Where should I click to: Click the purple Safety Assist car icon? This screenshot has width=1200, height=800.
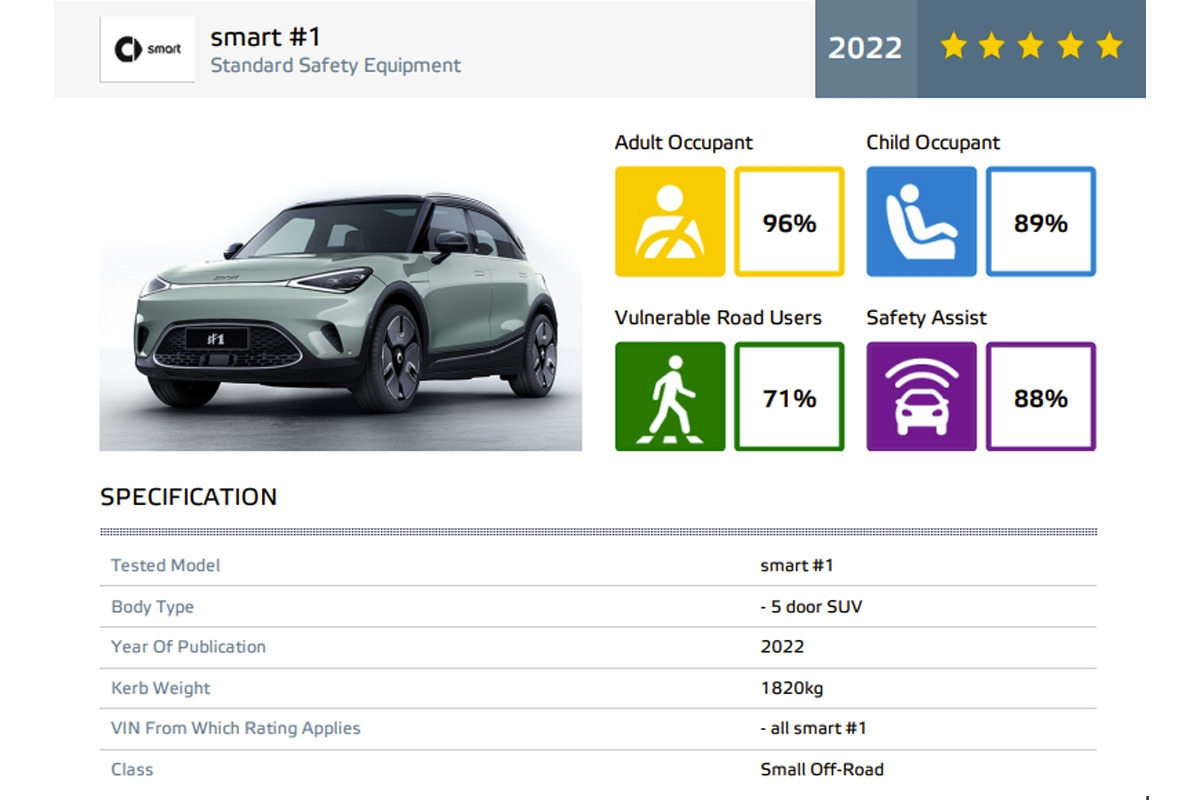point(921,396)
